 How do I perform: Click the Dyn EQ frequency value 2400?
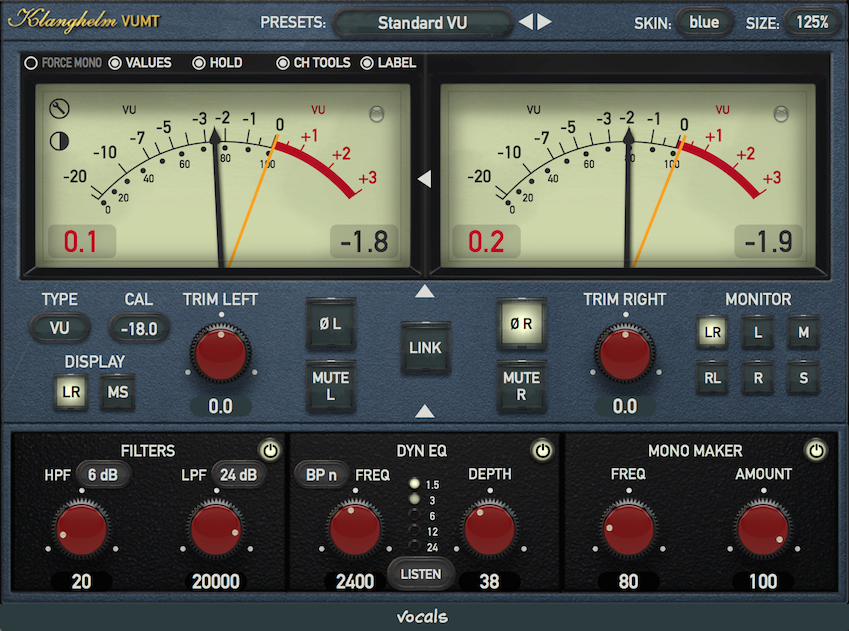tap(355, 581)
